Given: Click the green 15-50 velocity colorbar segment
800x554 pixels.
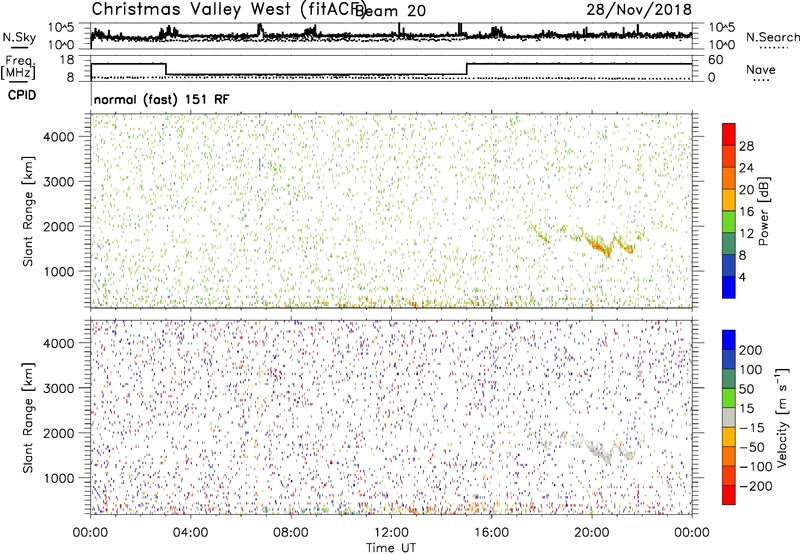Looking at the screenshot, I should click(729, 398).
